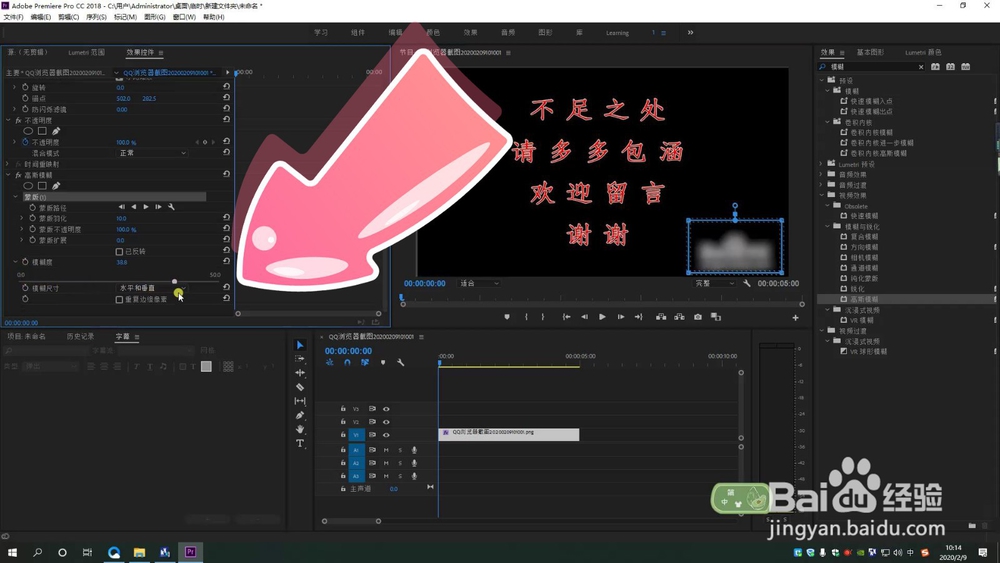Viewport: 1000px width, 563px height.
Task: Click Accelerated Effects filter icon in Effects panel
Action: (x=935, y=66)
